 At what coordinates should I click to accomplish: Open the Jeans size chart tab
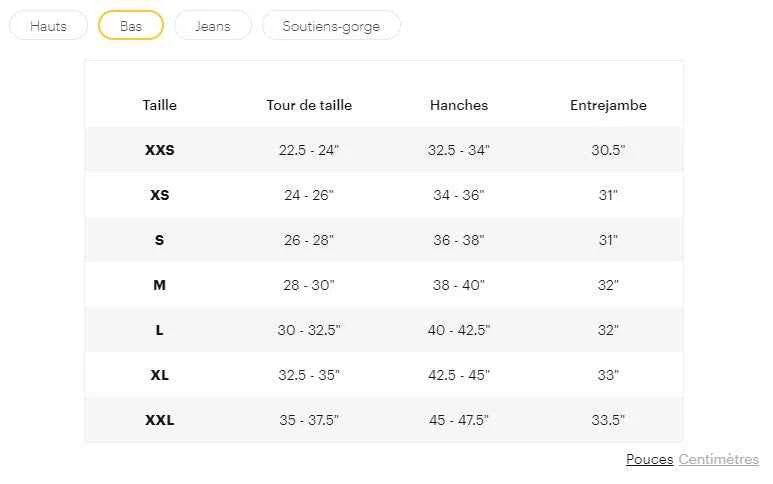tap(212, 26)
